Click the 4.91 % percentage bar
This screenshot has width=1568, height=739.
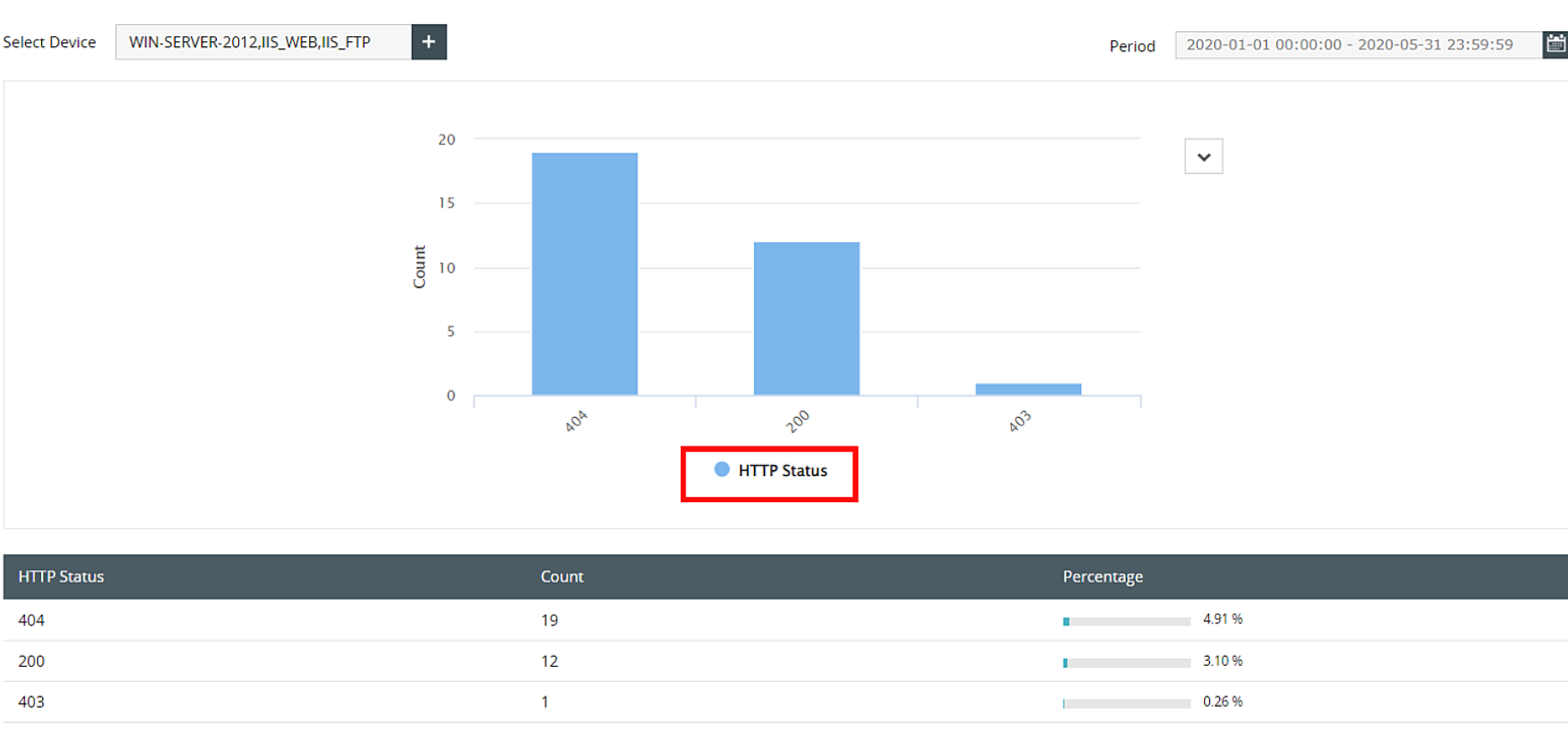click(x=1127, y=621)
